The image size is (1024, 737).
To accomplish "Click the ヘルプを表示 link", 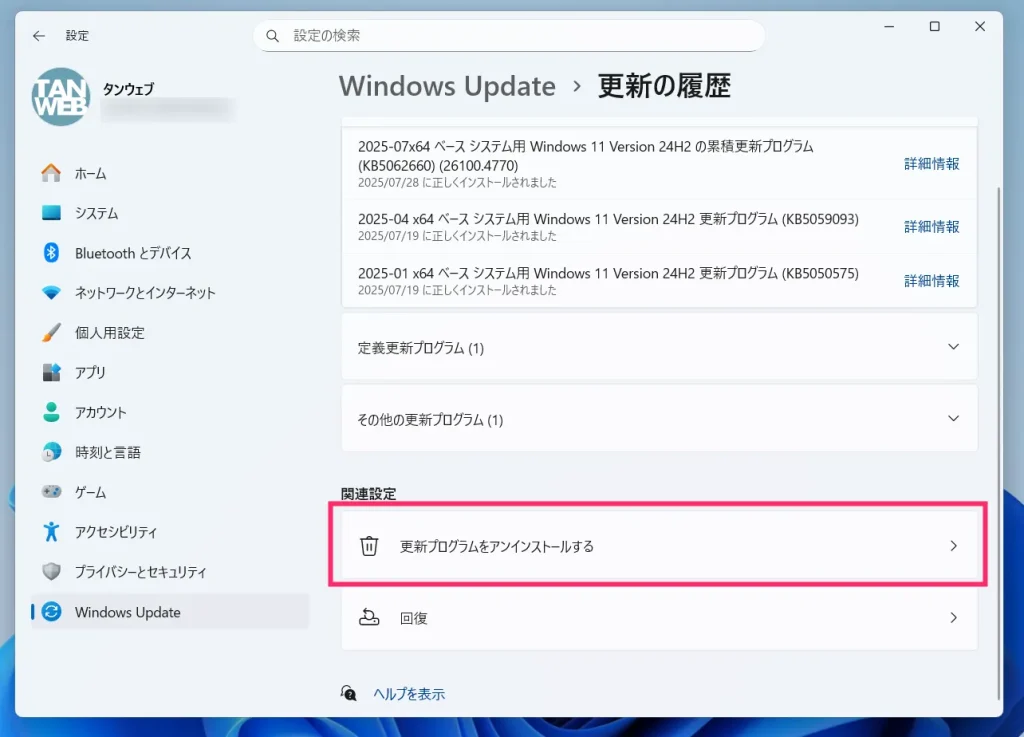I will 409,694.
